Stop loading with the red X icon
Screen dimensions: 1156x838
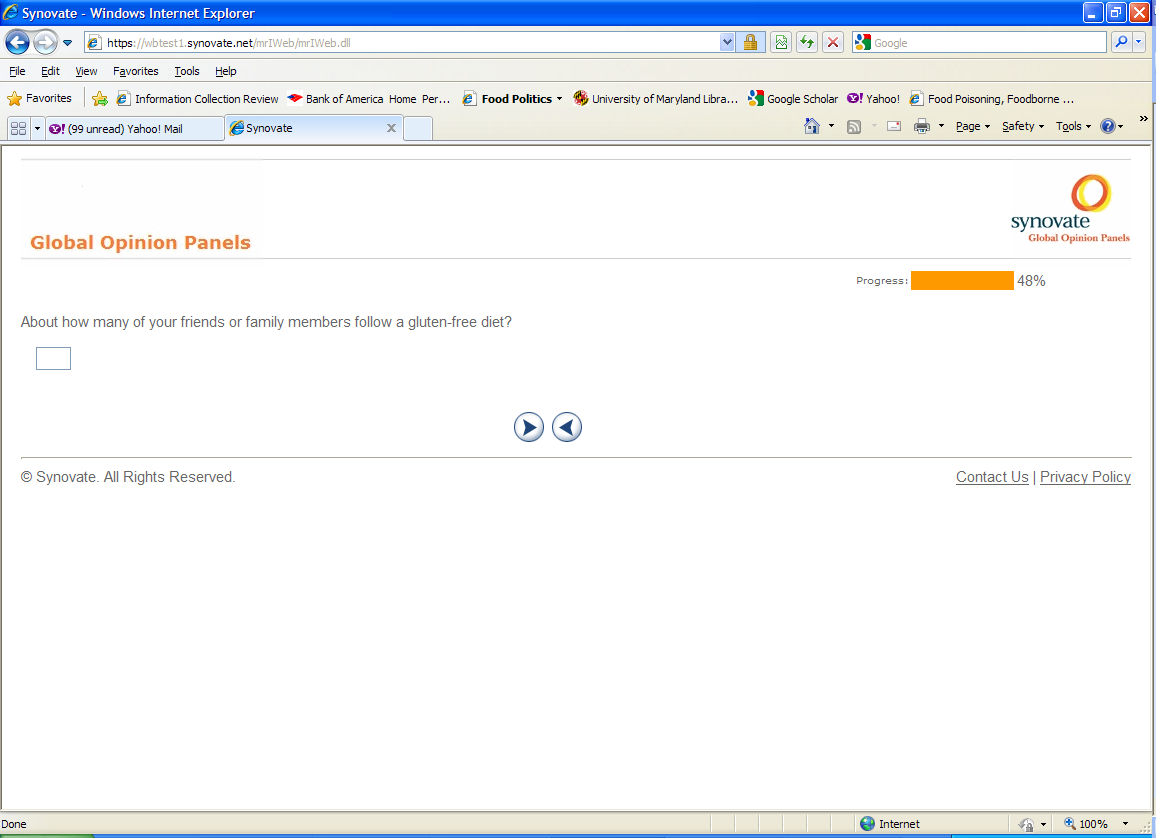pyautogui.click(x=833, y=43)
